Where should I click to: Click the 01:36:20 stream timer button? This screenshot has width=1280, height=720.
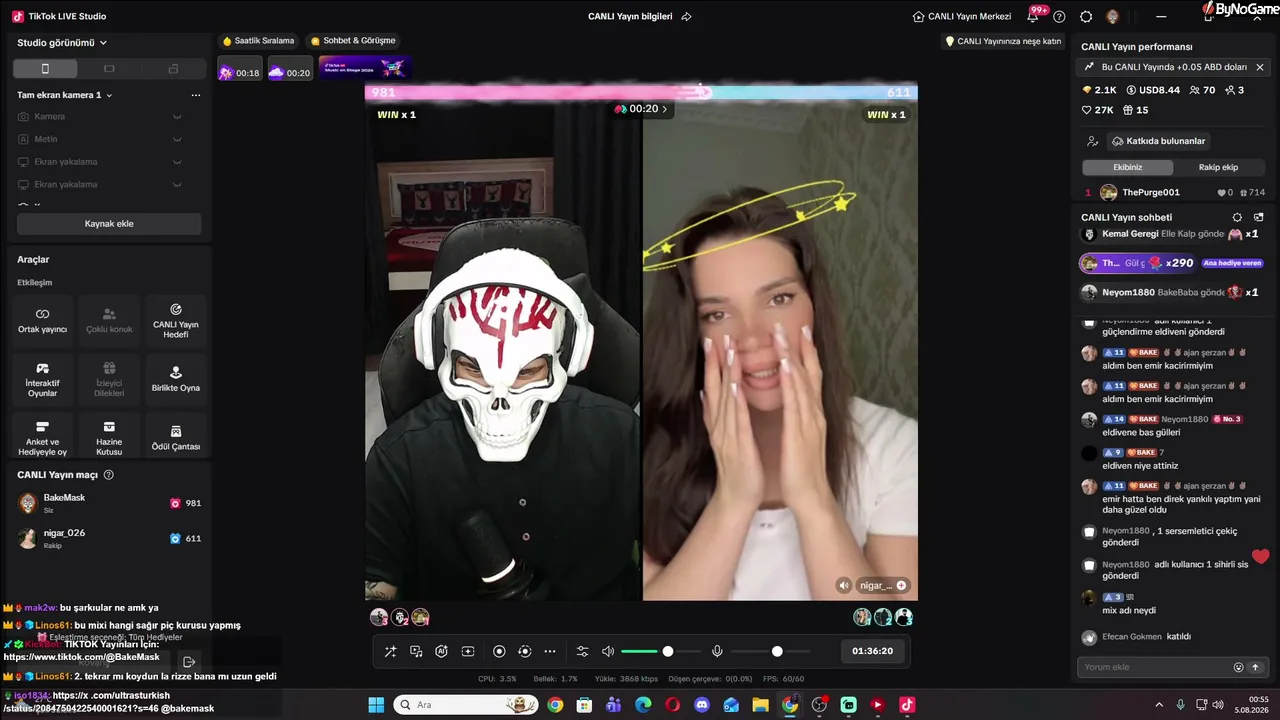pyautogui.click(x=872, y=651)
